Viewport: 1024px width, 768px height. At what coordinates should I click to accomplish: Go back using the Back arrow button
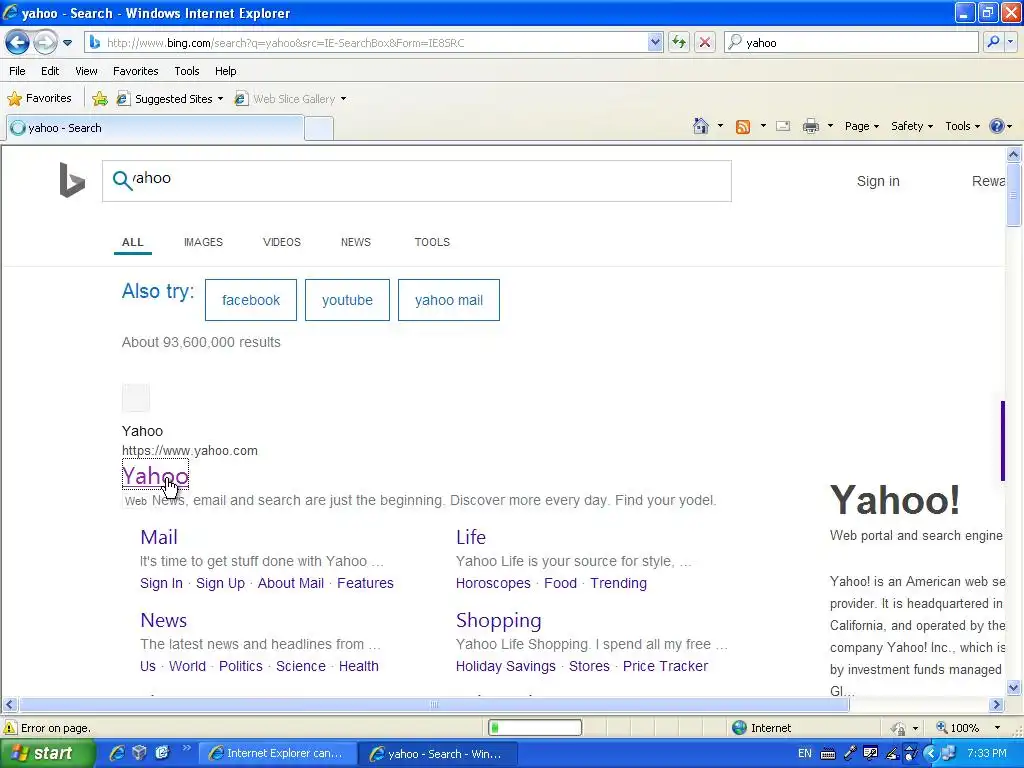tap(17, 43)
